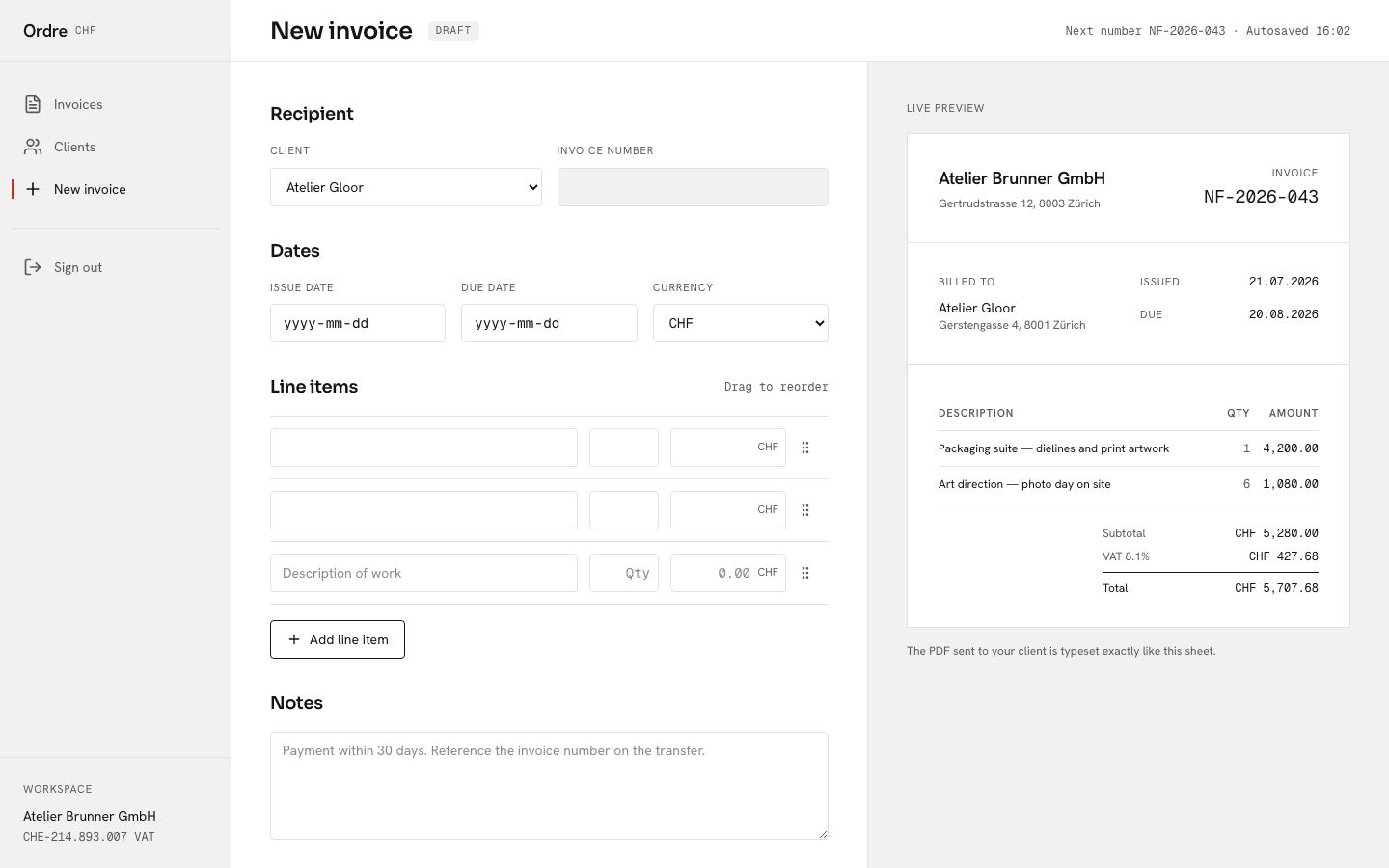
Task: Click second line item description field
Action: (423, 510)
